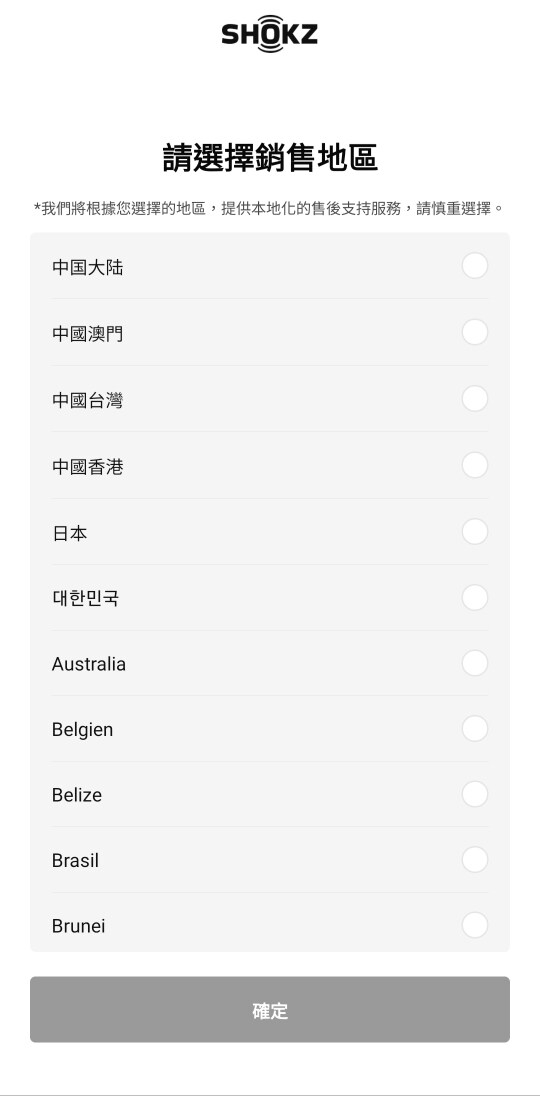Select the 中國澳門 radio button
Screen dimensions: 540x1096
coord(474,333)
